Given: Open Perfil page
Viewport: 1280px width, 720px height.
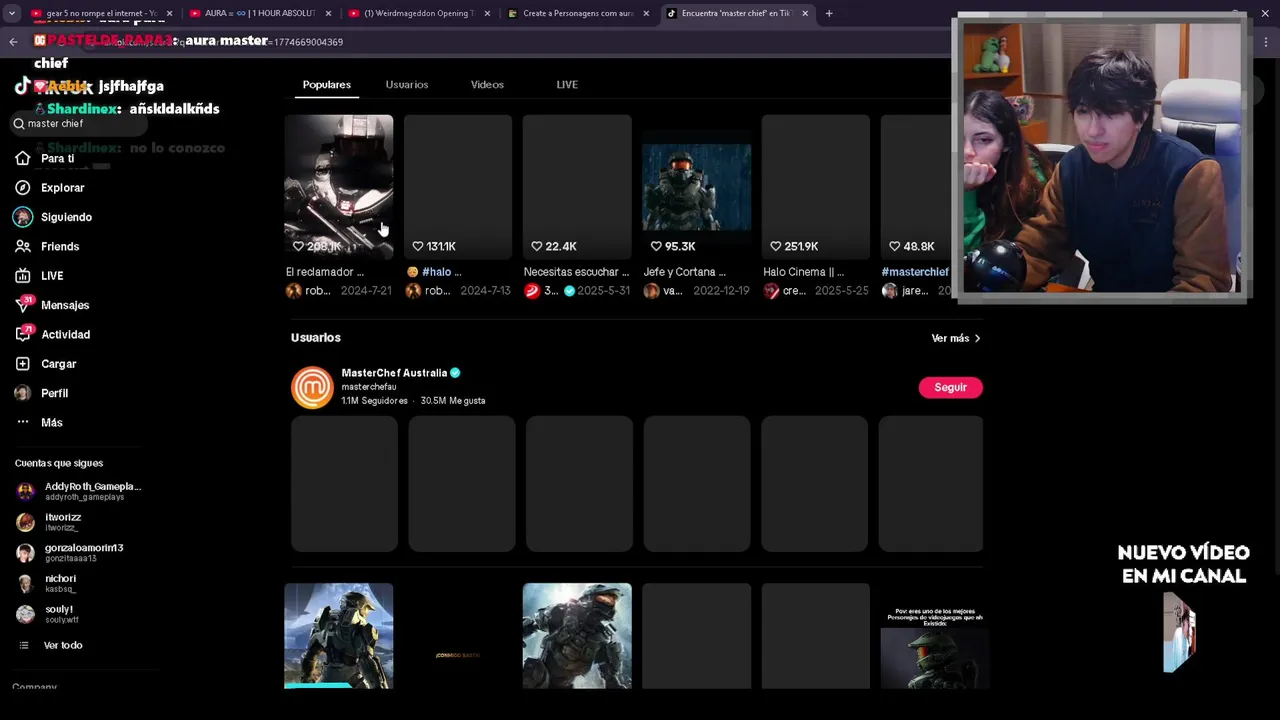Looking at the screenshot, I should click(x=42, y=393).
